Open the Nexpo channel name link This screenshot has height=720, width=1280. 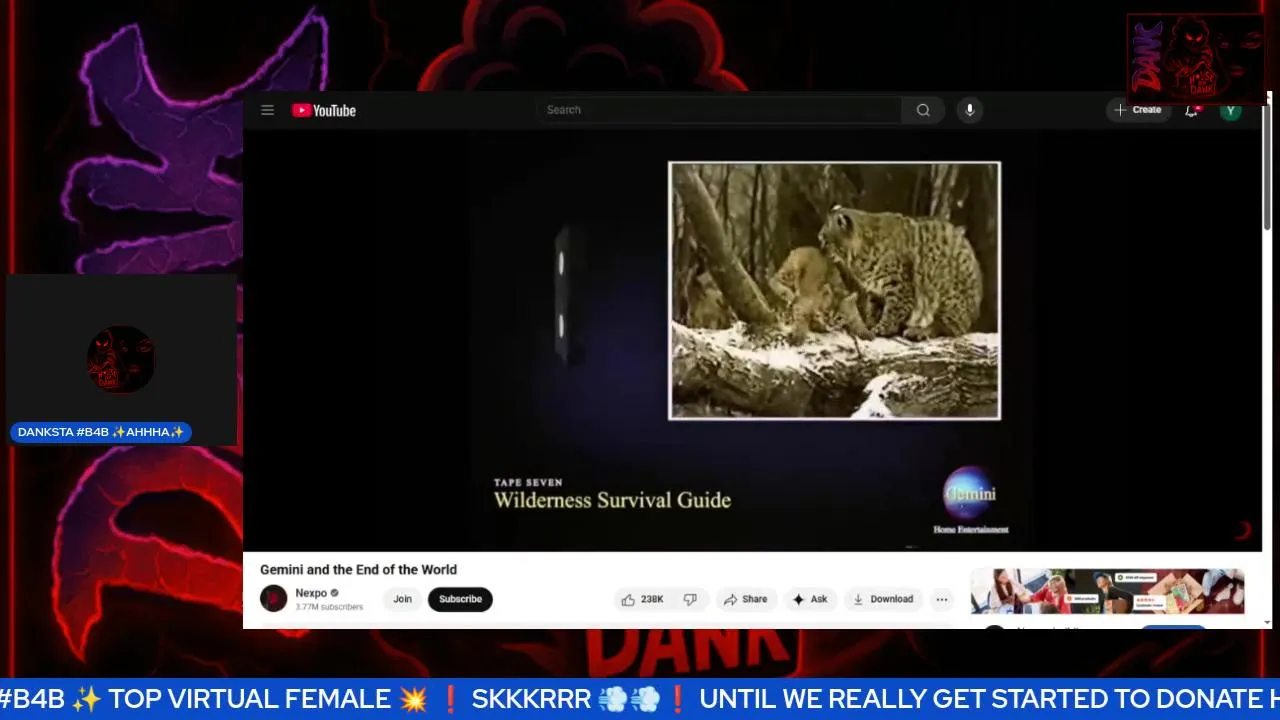[311, 593]
